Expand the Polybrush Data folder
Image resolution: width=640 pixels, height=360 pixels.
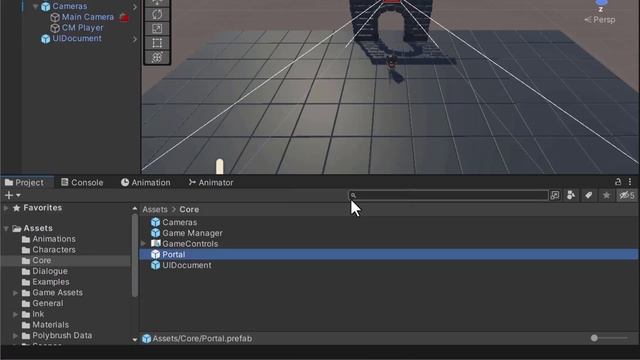[x=15, y=336]
